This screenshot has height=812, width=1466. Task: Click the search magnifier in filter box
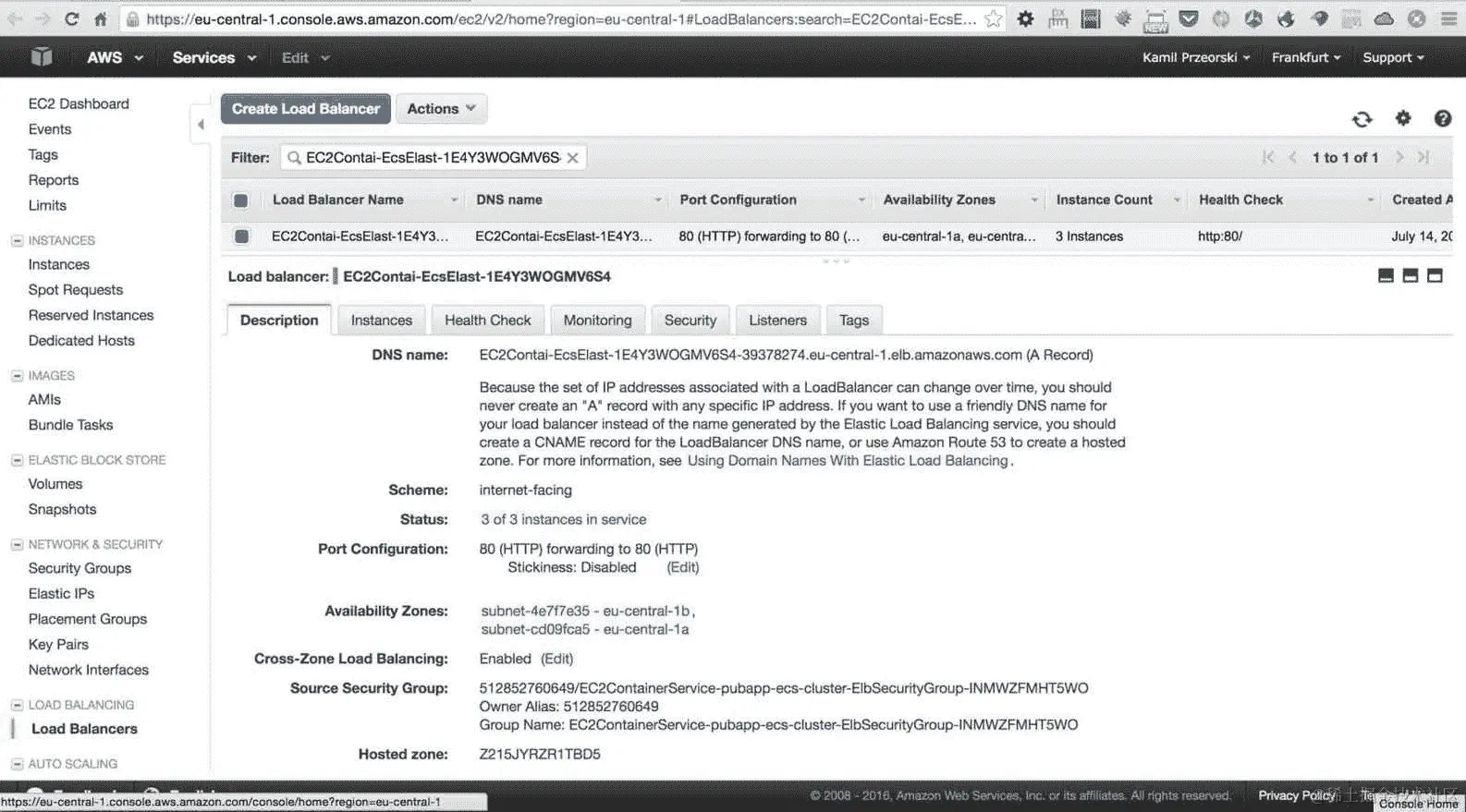[294, 158]
